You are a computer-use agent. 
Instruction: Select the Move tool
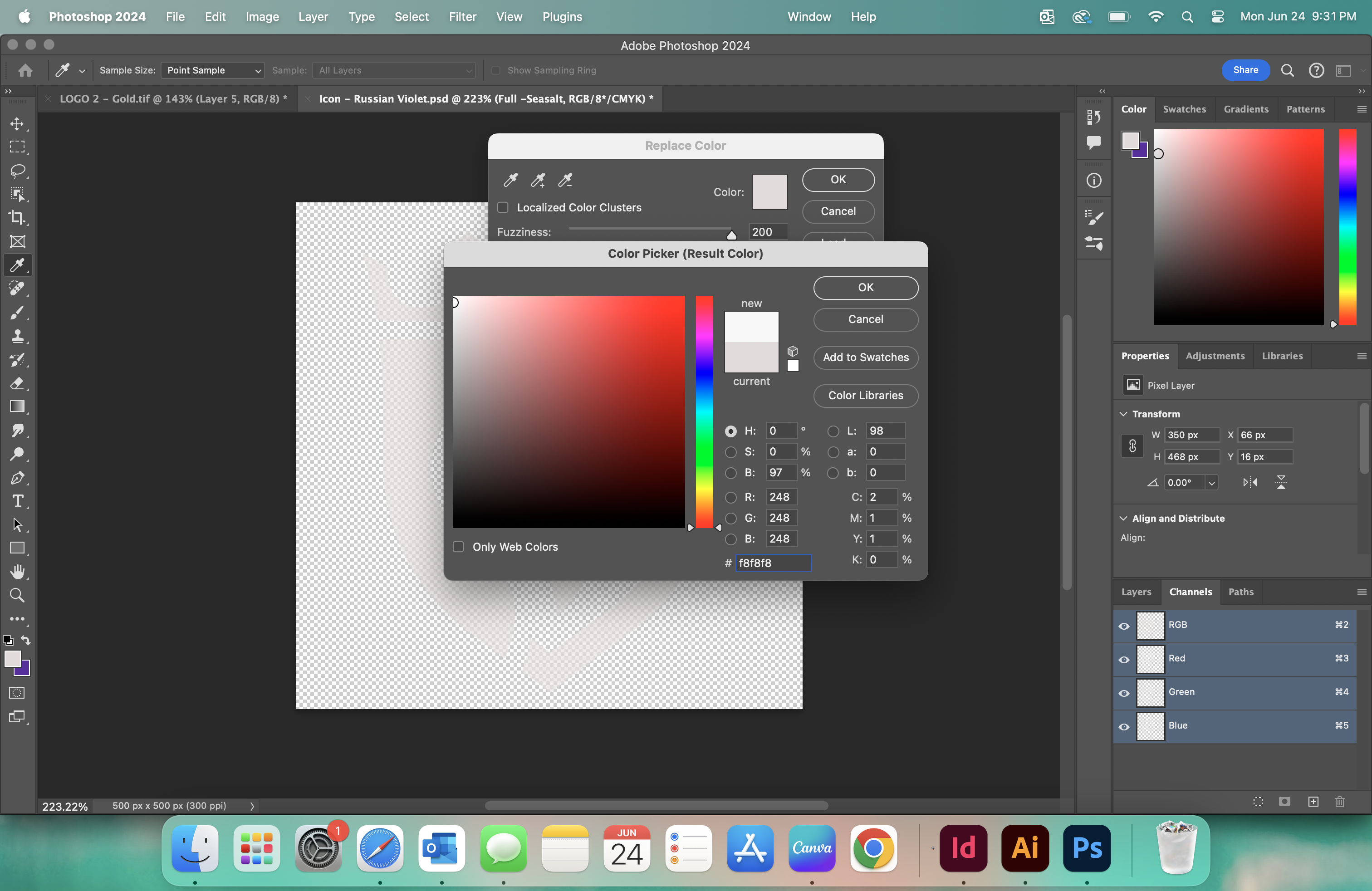[x=17, y=123]
